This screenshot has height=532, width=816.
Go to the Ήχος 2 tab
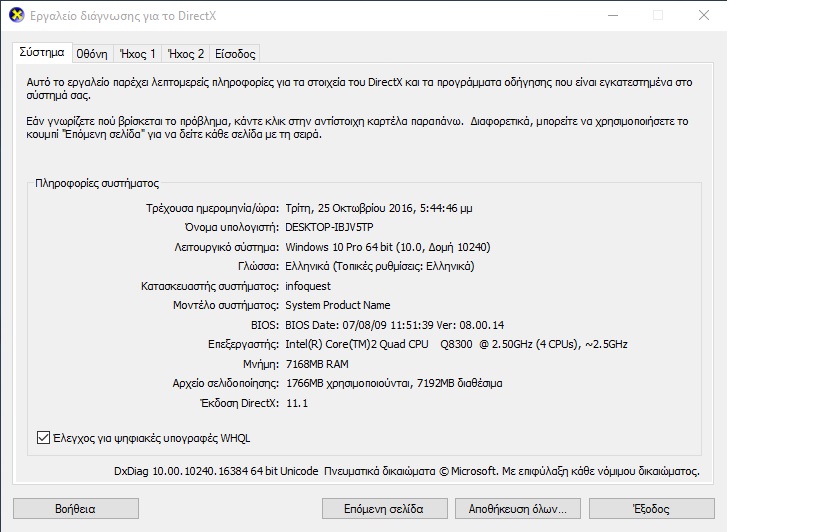185,53
